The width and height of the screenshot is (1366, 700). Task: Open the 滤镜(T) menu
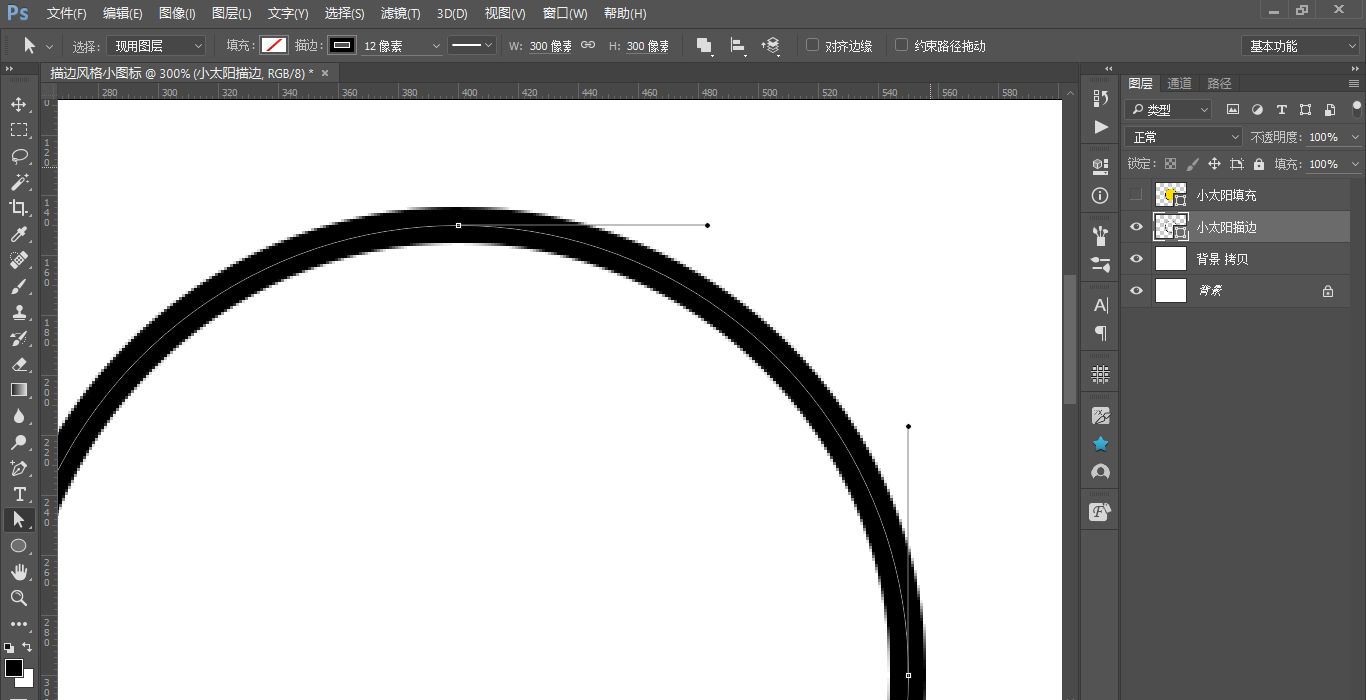click(401, 14)
